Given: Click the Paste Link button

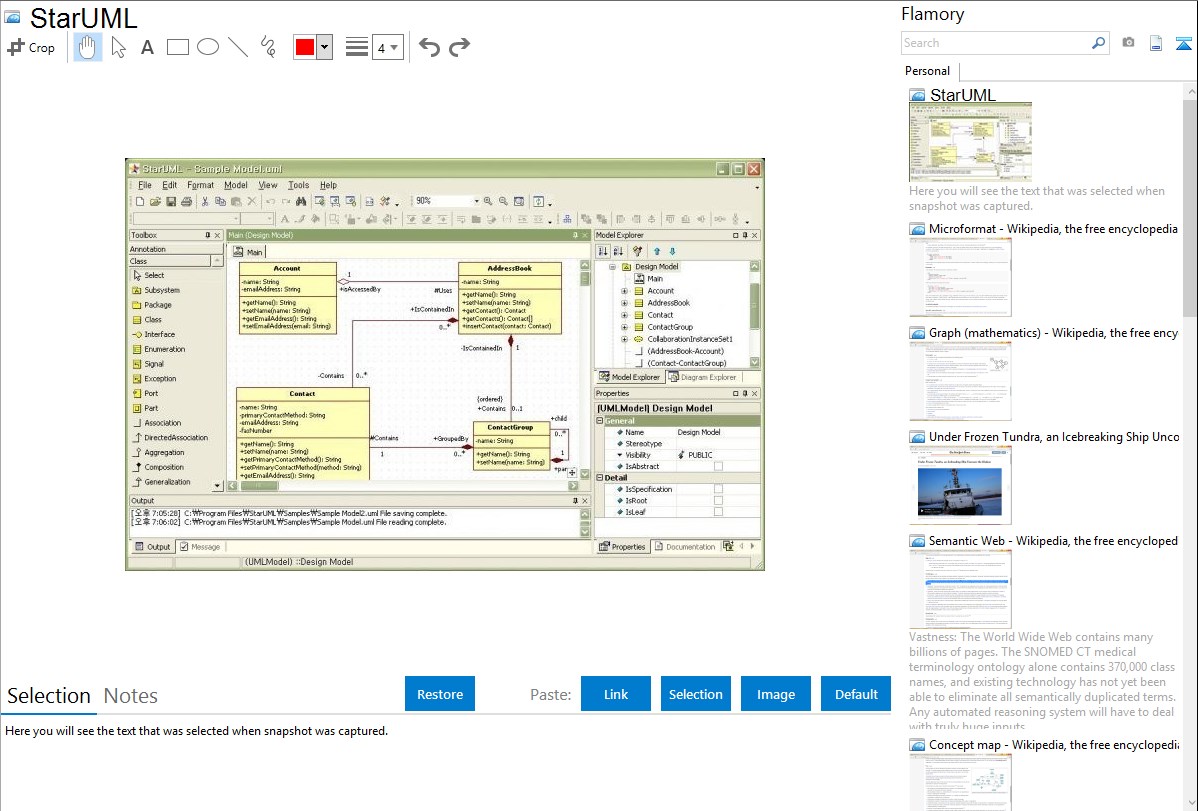Looking at the screenshot, I should pyautogui.click(x=616, y=694).
